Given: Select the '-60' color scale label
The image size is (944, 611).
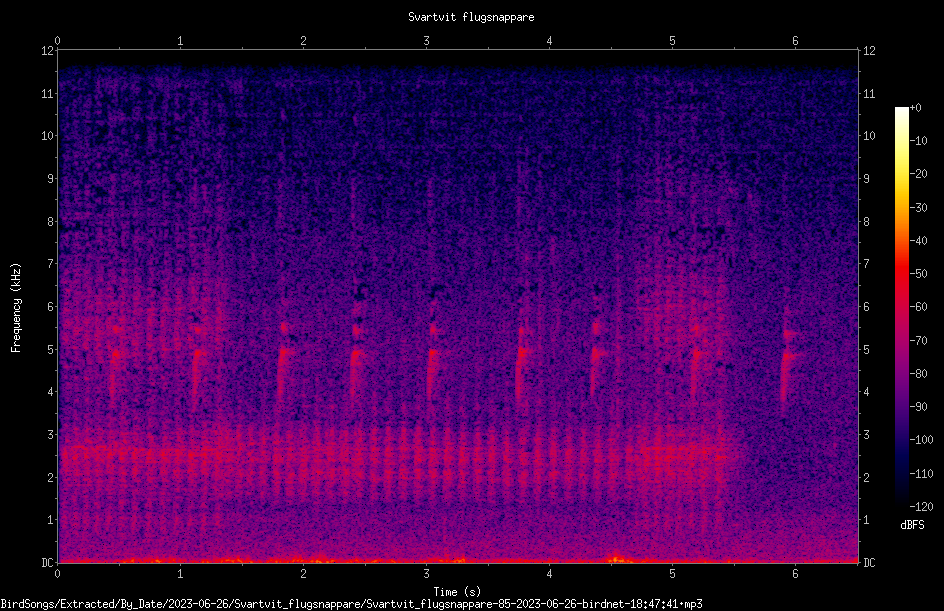Looking at the screenshot, I should coord(919,307).
